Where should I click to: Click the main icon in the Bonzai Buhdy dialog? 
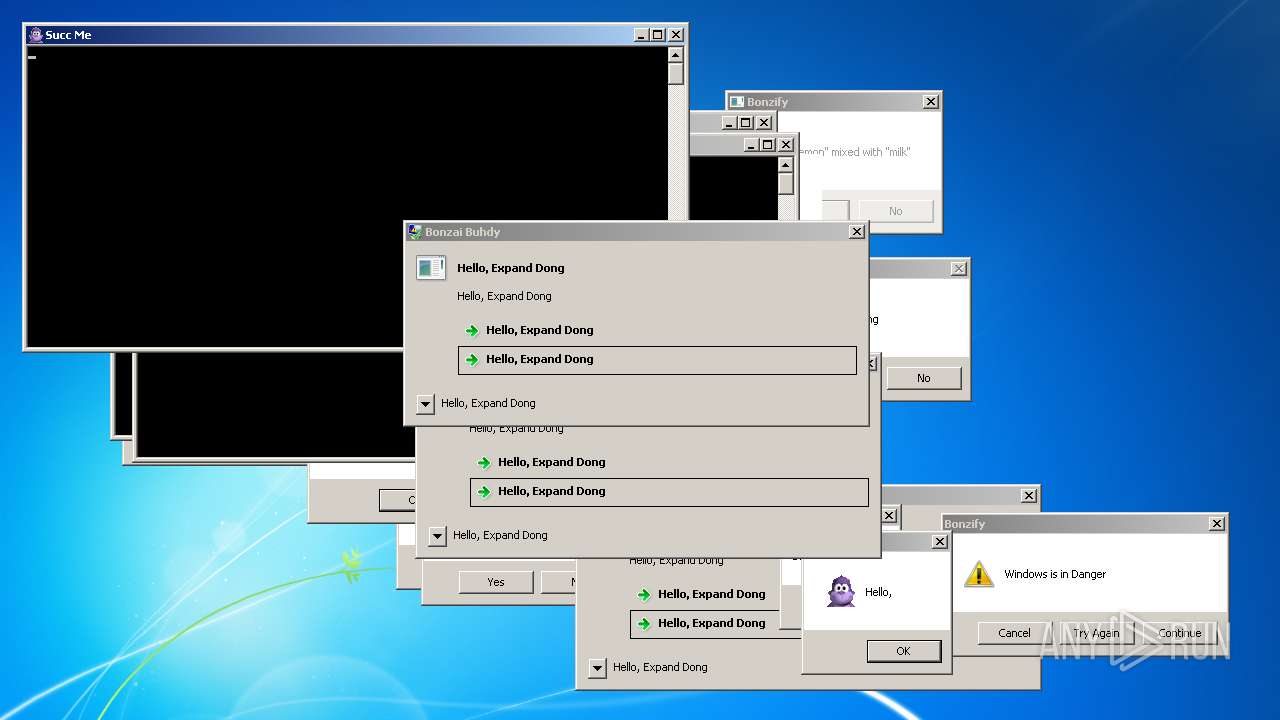(431, 268)
